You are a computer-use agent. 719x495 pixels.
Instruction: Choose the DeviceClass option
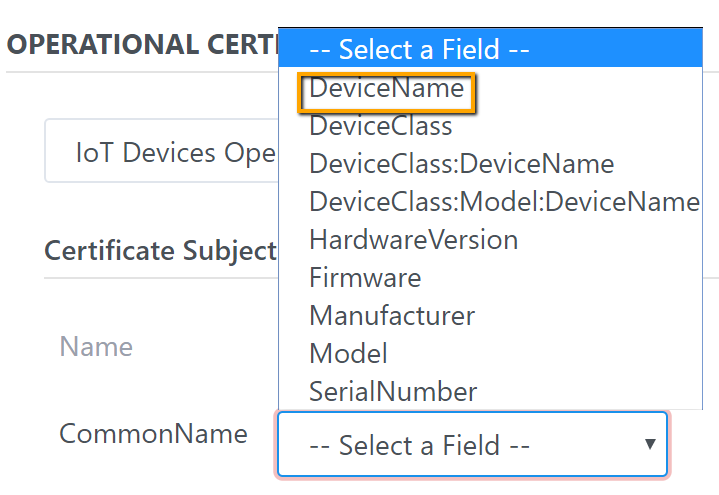[x=380, y=126]
